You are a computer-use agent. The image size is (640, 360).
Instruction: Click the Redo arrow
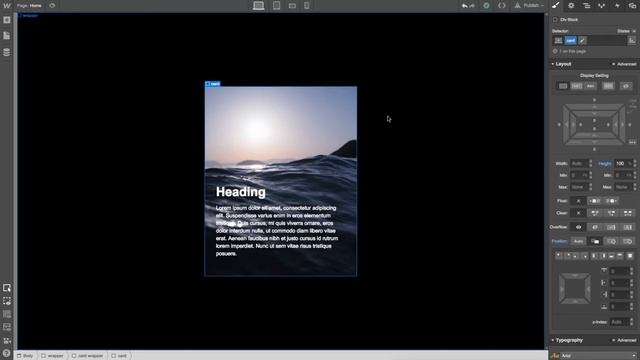tap(472, 6)
